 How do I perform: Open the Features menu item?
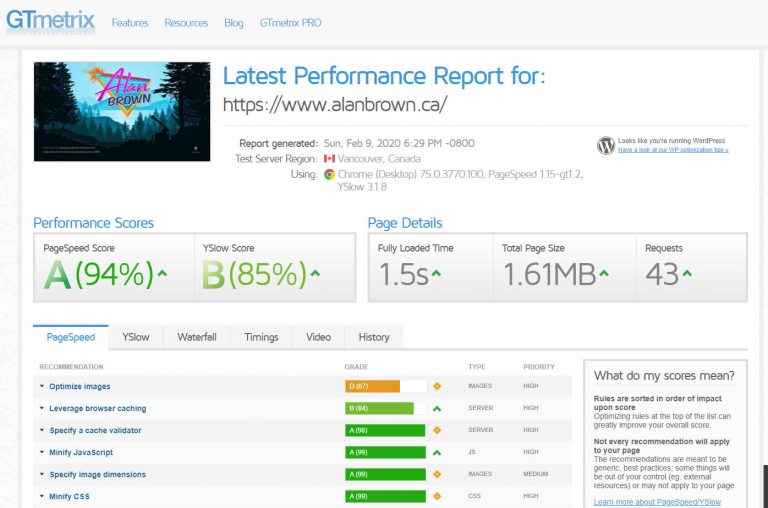point(130,23)
